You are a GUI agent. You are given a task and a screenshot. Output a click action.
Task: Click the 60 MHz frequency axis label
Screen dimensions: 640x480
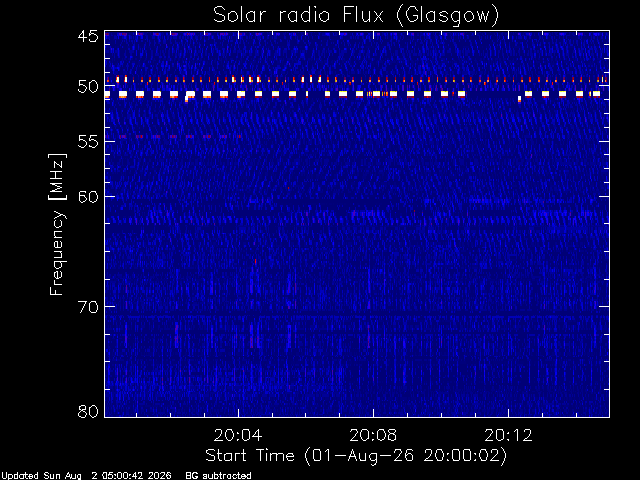tap(88, 197)
